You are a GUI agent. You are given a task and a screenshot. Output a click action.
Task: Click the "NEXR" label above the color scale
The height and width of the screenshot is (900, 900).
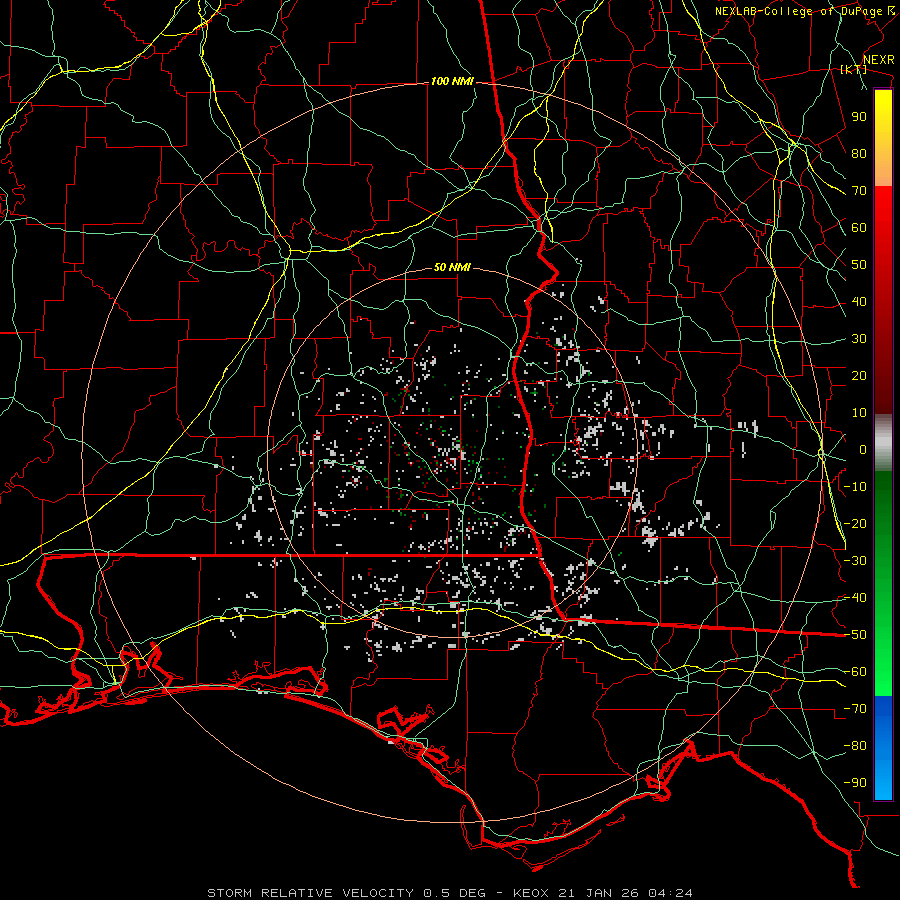click(x=878, y=60)
